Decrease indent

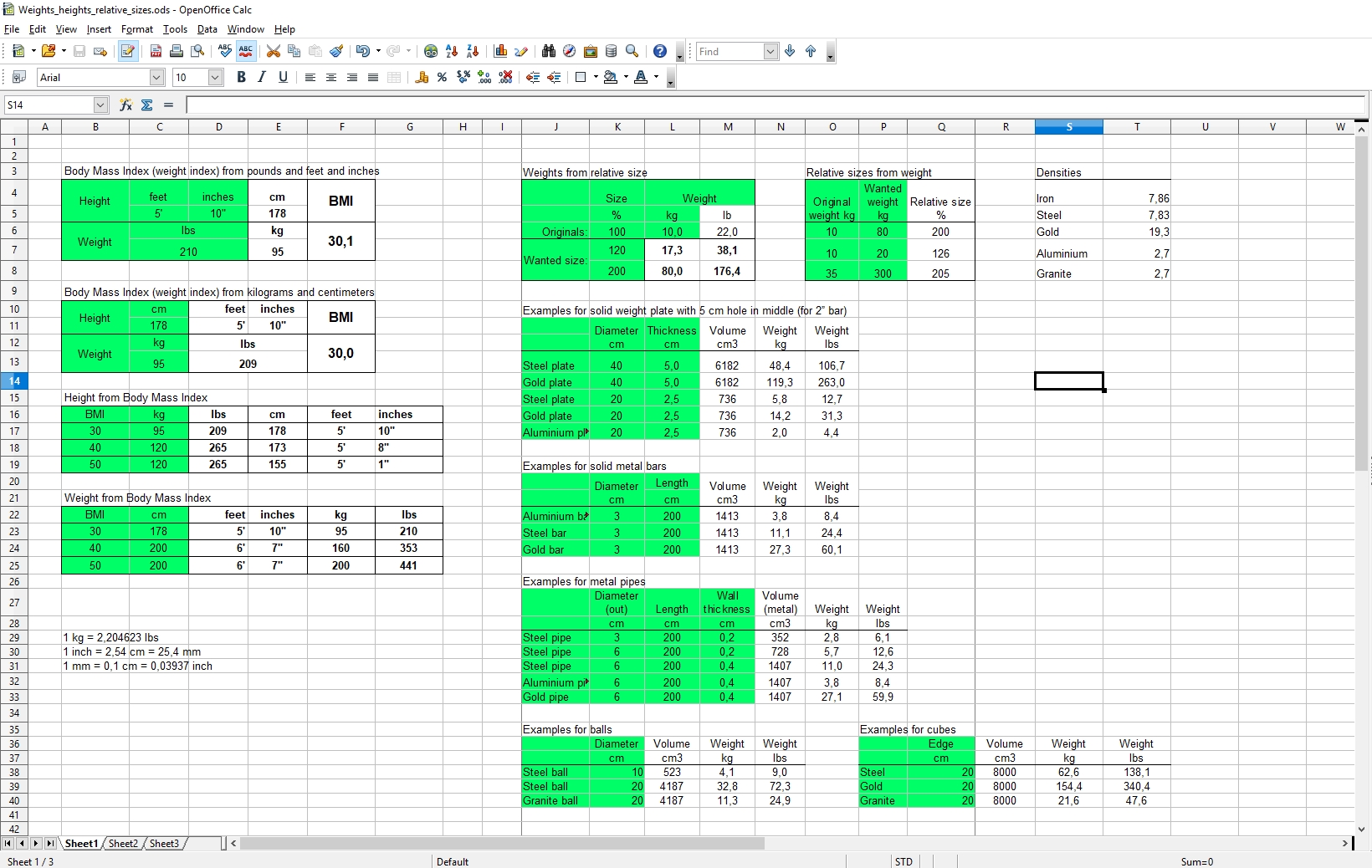tap(533, 77)
